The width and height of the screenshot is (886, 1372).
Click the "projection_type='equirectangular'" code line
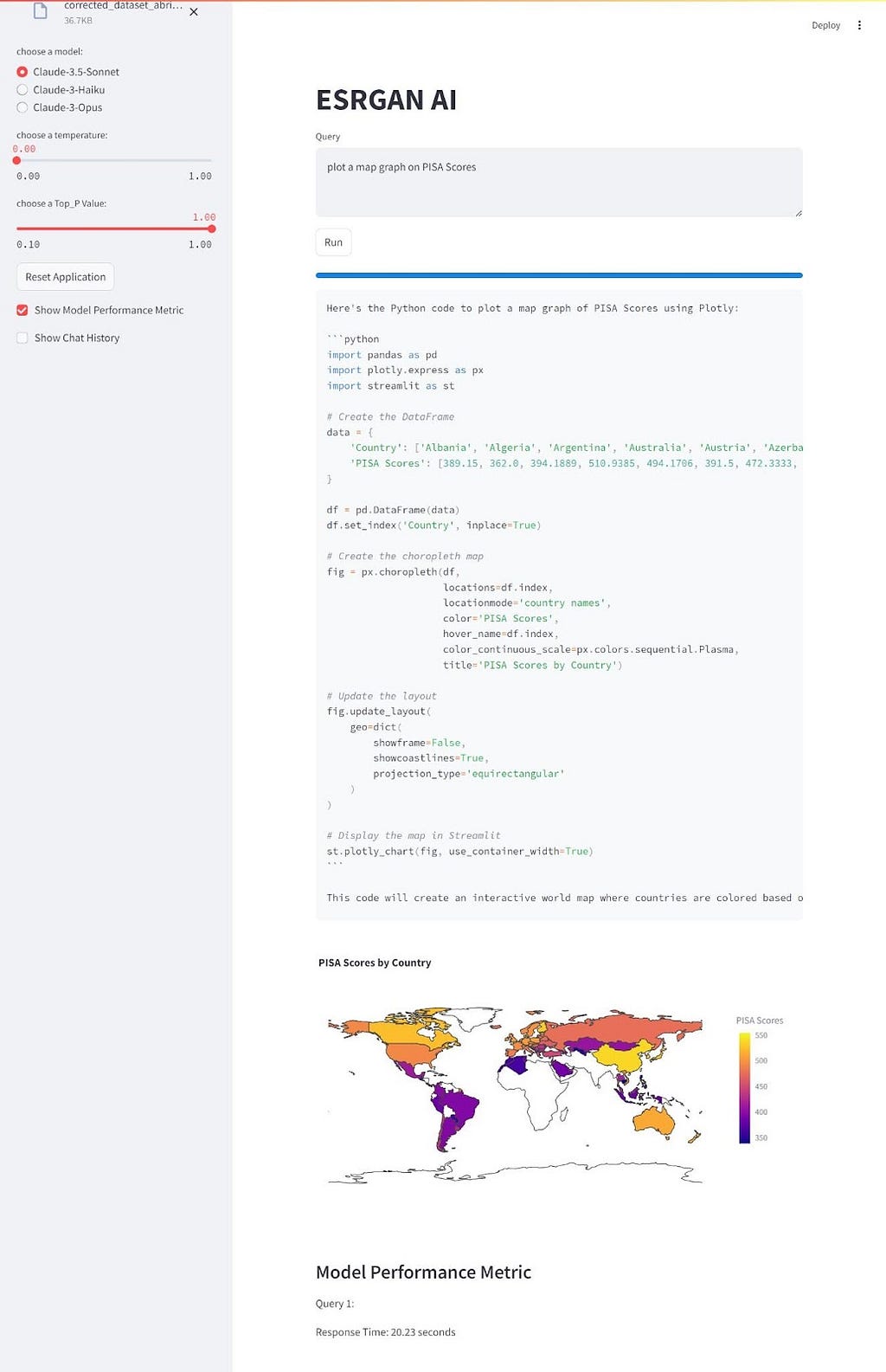point(468,774)
